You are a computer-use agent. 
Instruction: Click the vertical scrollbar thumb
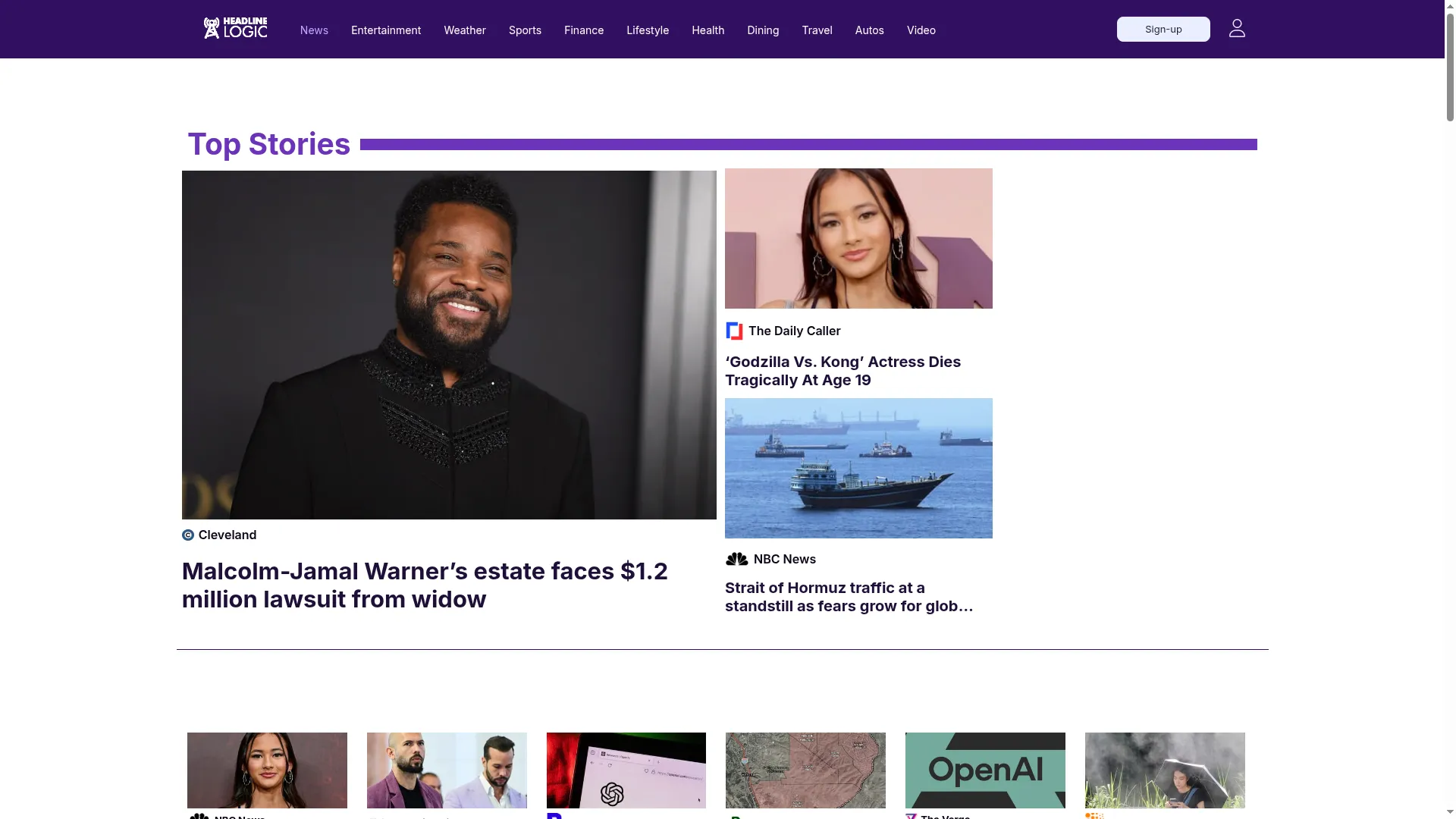tap(1450, 67)
